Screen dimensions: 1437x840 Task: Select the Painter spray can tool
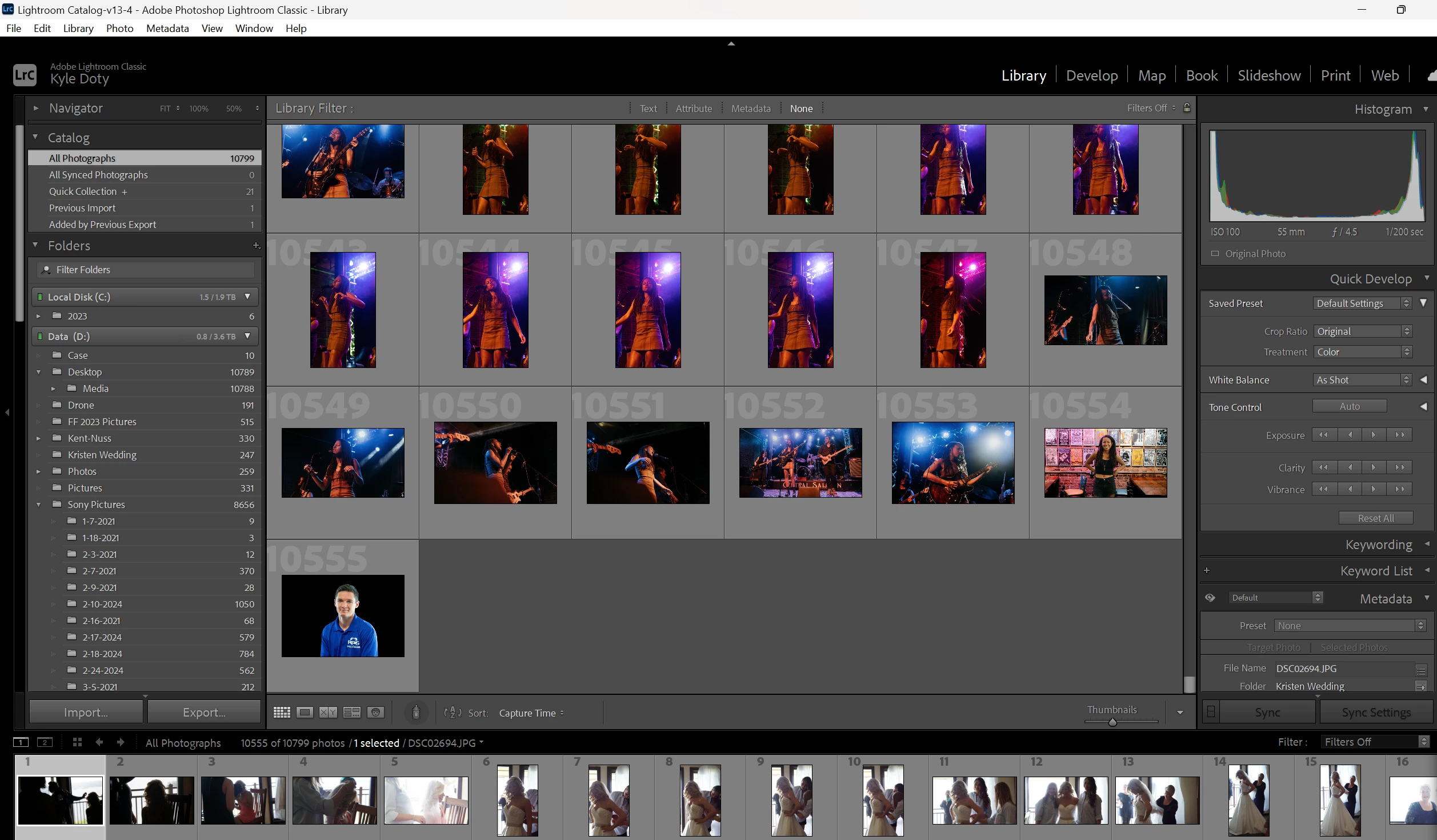click(416, 713)
